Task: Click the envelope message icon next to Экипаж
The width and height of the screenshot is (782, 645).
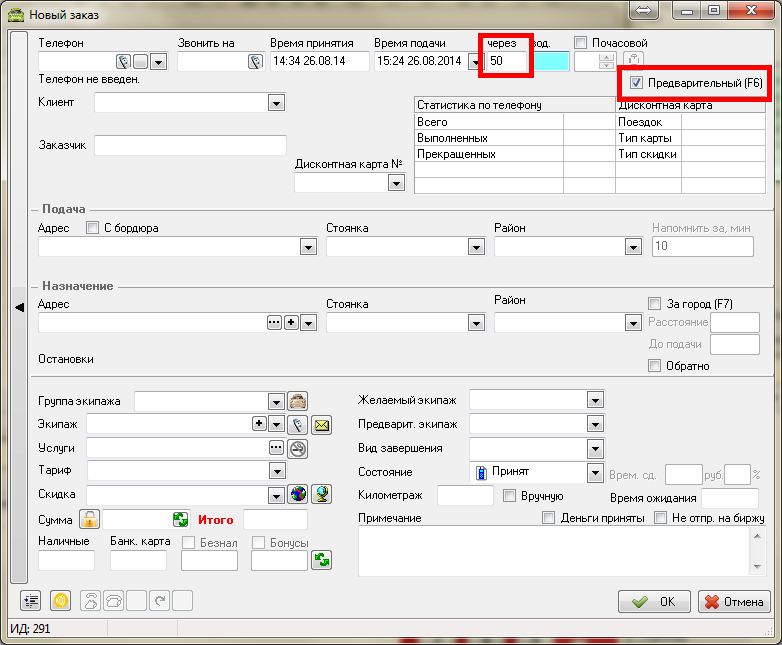Action: (x=321, y=424)
